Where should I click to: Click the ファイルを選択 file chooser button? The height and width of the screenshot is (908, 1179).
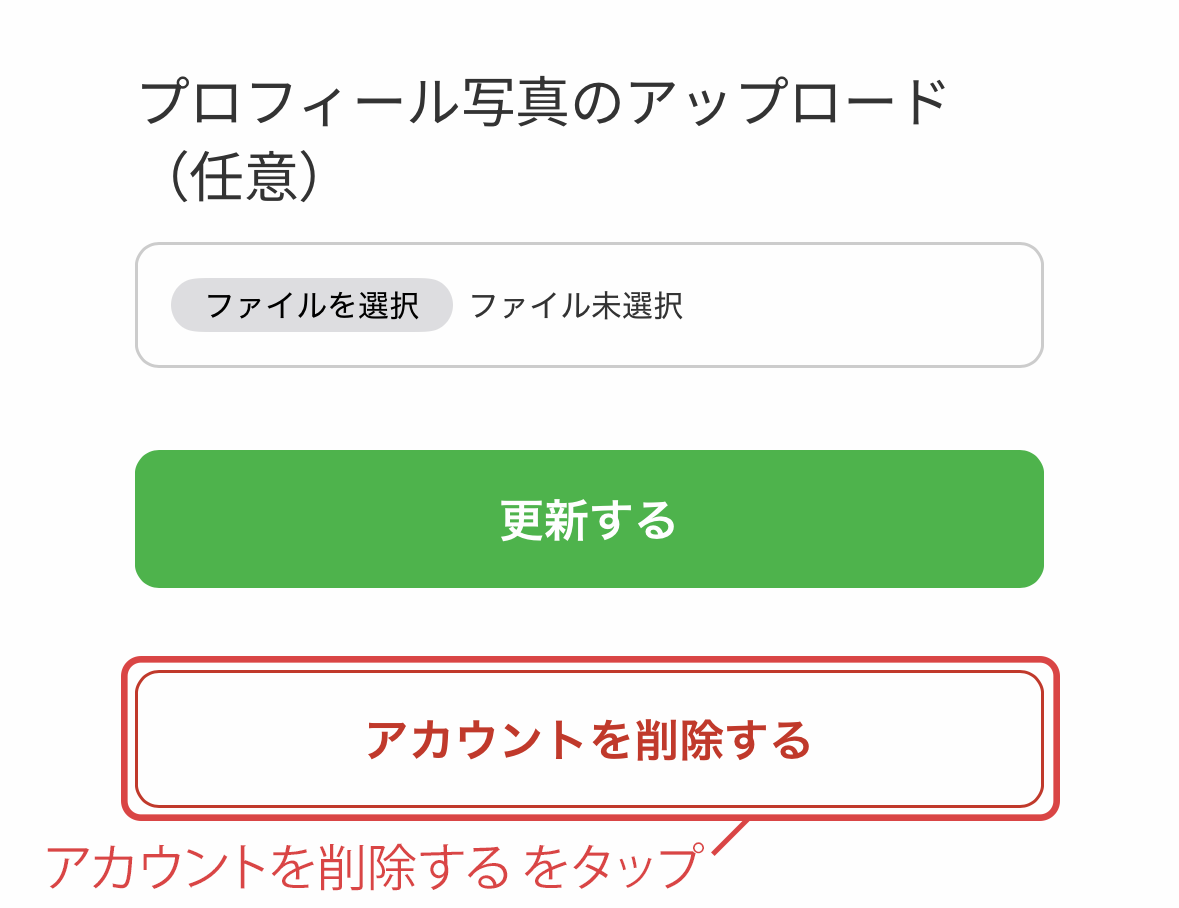pos(312,305)
